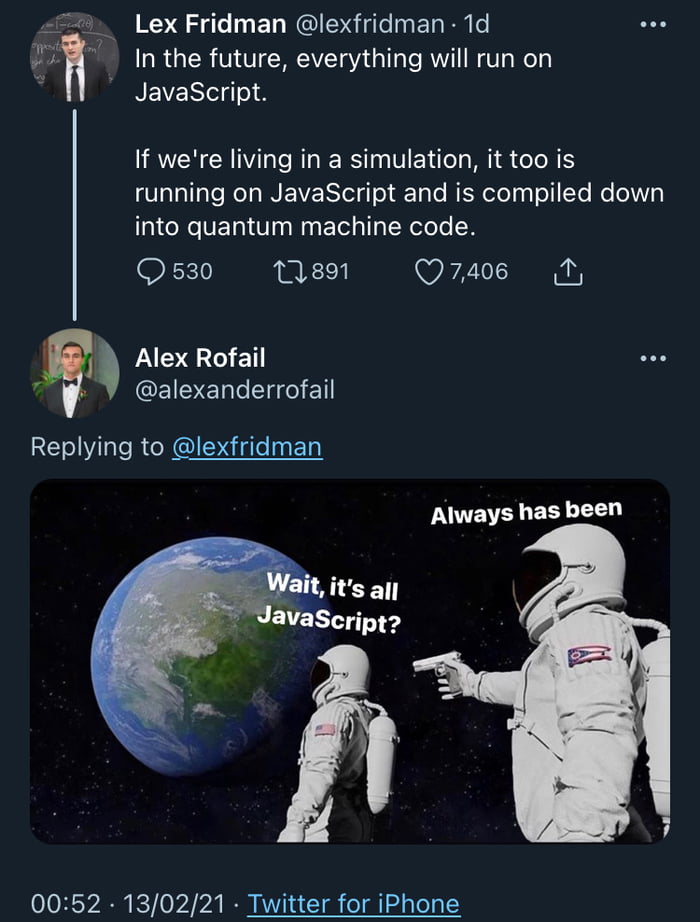Open the astronaut meme image
Viewport: 700px width, 922px height.
(350, 661)
